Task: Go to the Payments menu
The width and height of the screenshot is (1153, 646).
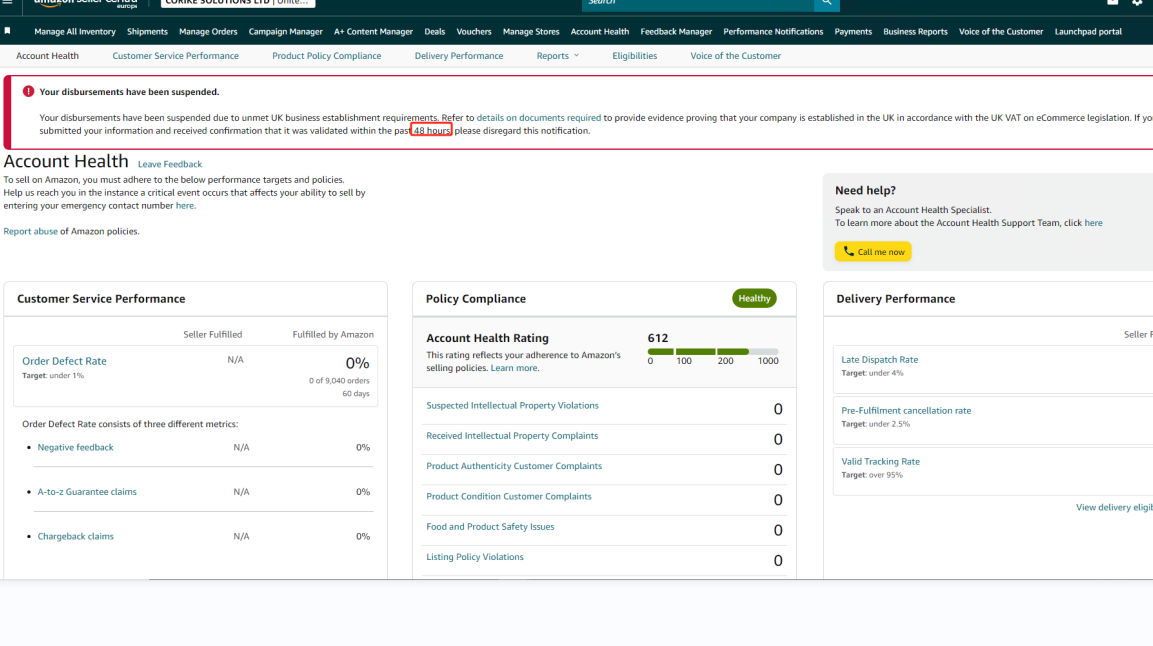Action: pyautogui.click(x=853, y=32)
